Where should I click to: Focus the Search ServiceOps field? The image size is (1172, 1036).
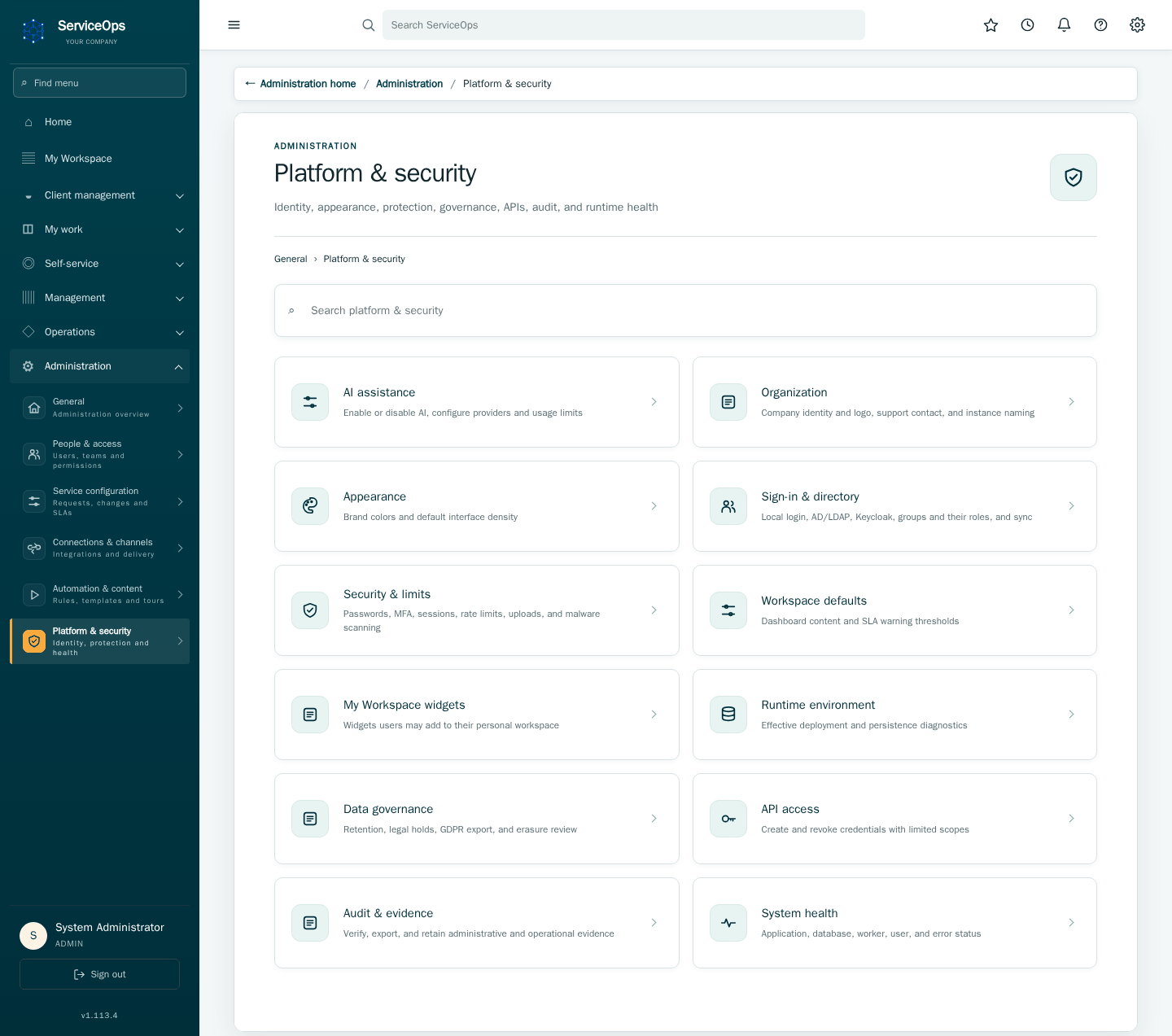(x=623, y=25)
